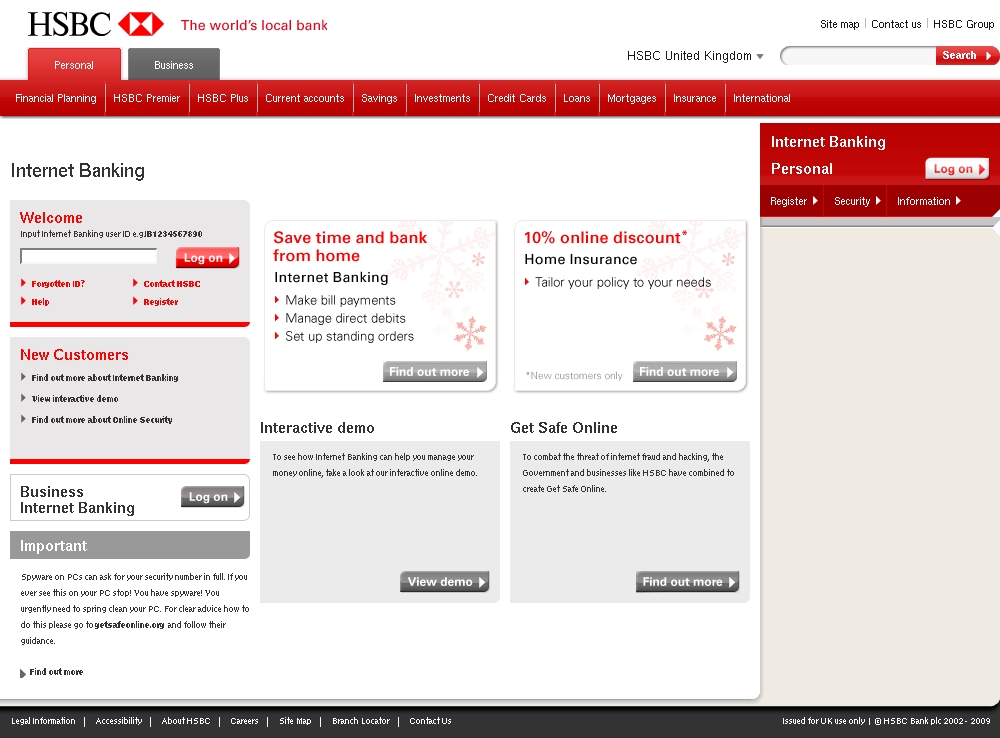Open Register link in Welcome box
Viewport: 1000px width, 738px height.
160,302
